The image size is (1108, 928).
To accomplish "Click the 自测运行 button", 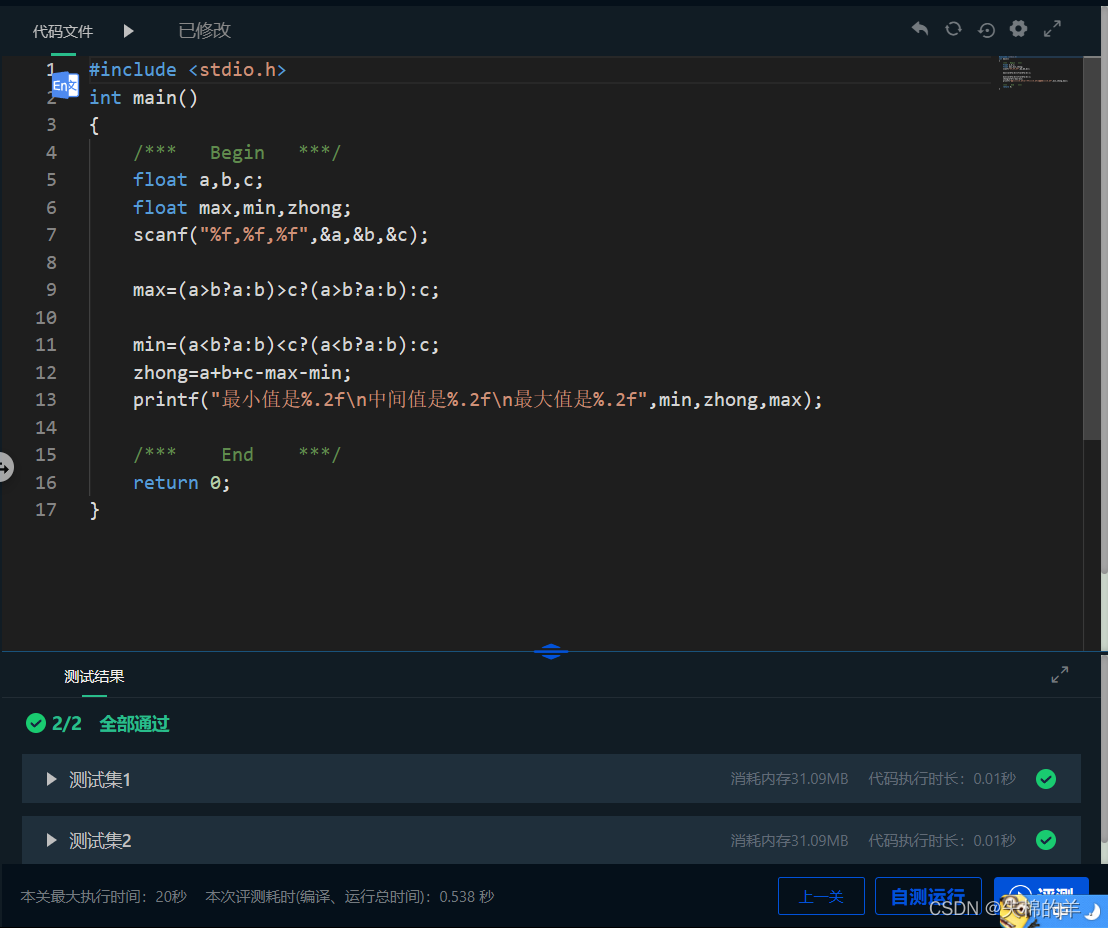I will (x=928, y=896).
